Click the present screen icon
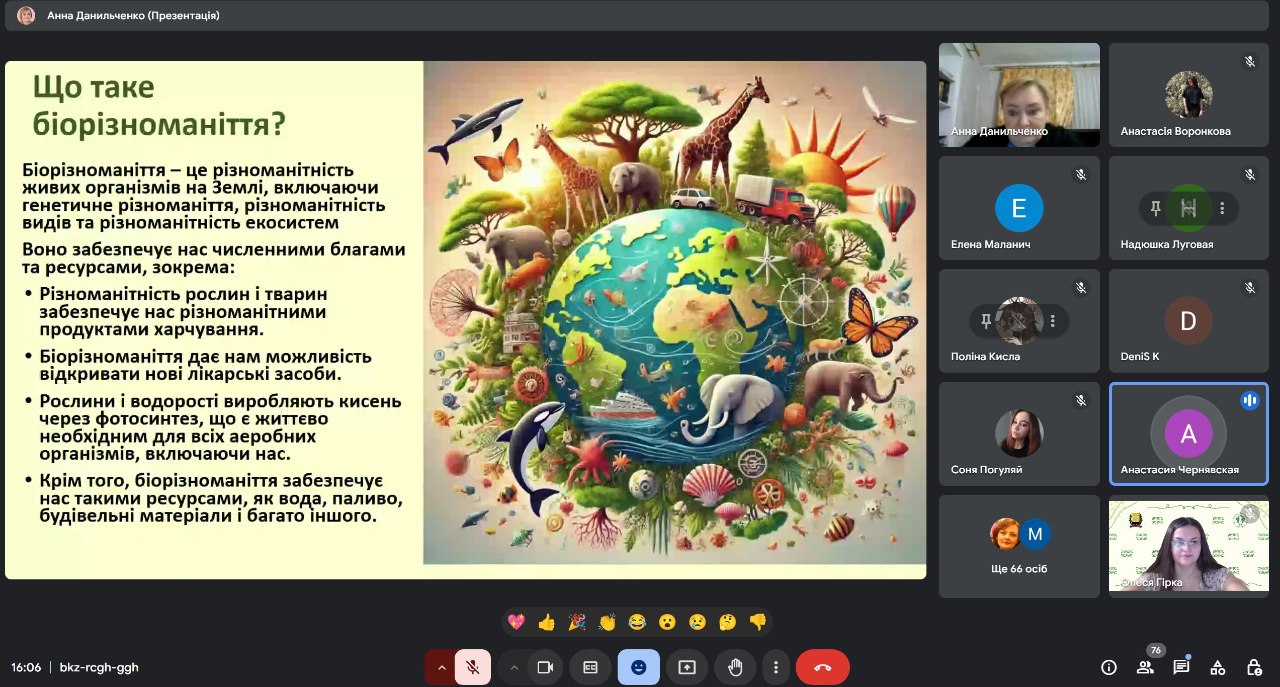The width and height of the screenshot is (1280, 687). pyautogui.click(x=687, y=667)
